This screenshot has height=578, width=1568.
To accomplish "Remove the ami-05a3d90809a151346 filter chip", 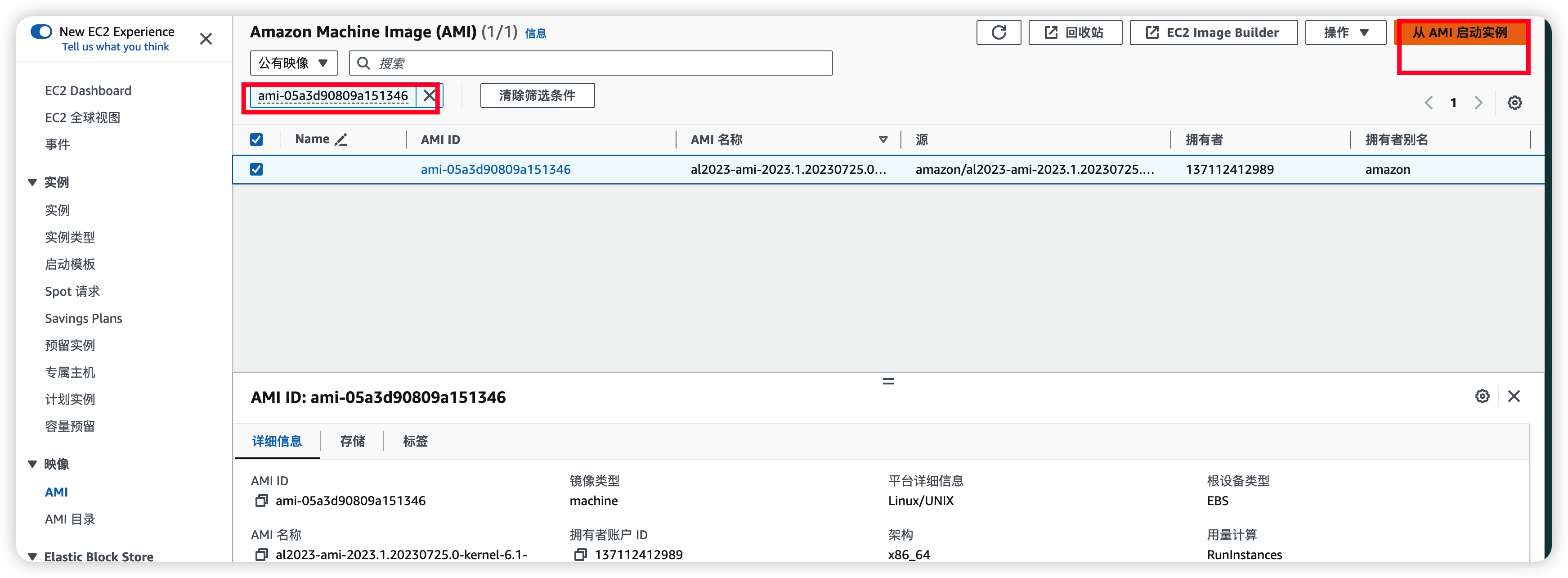I will (429, 95).
